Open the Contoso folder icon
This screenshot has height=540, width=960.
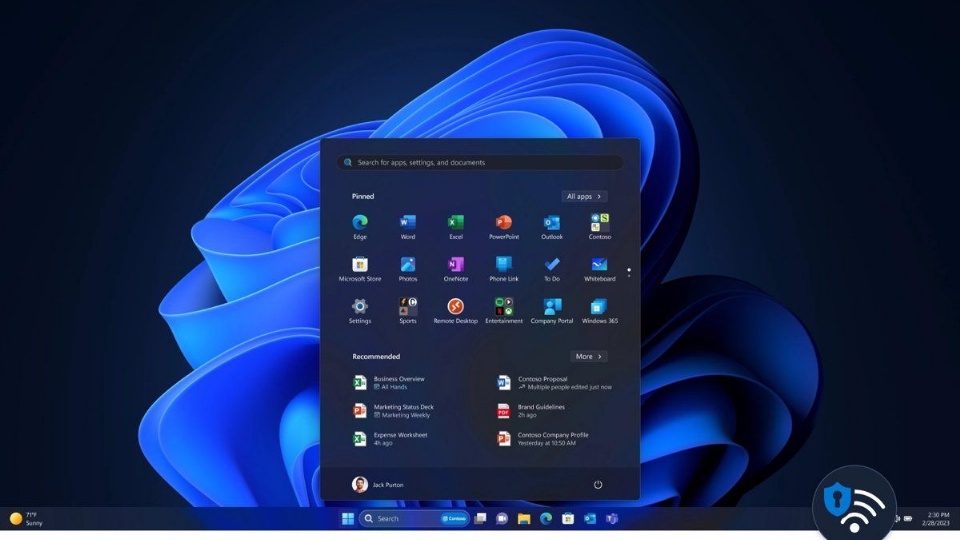[599, 227]
